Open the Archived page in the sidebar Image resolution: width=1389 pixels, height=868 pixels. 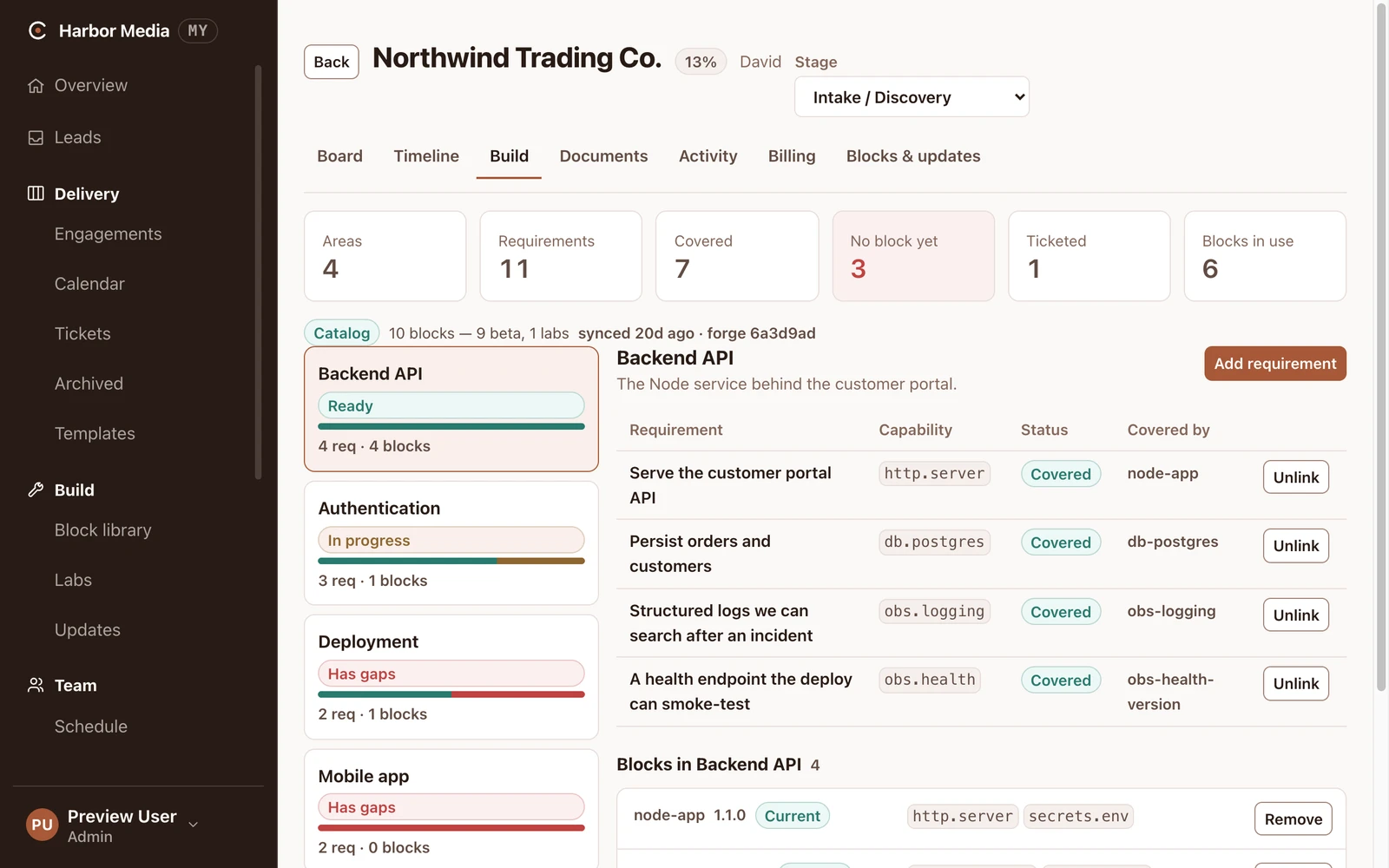click(x=89, y=384)
